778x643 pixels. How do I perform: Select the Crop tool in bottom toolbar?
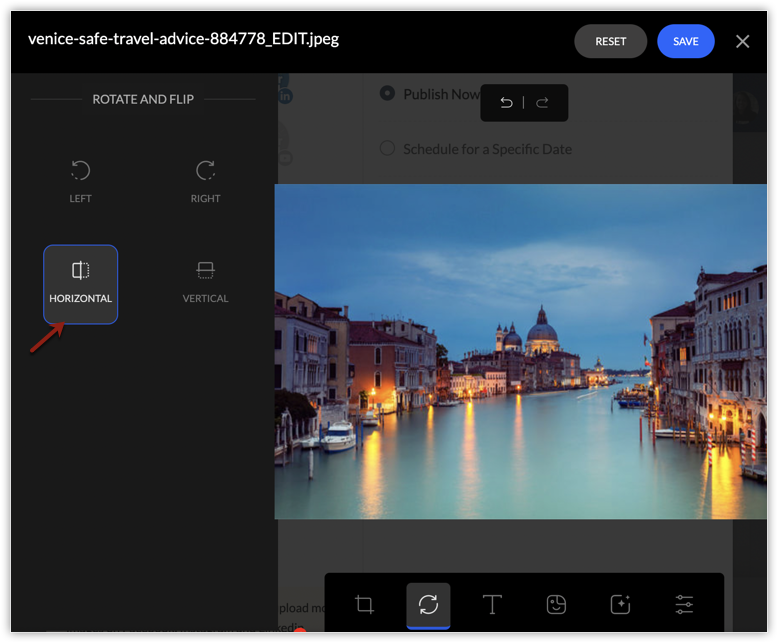(x=365, y=604)
